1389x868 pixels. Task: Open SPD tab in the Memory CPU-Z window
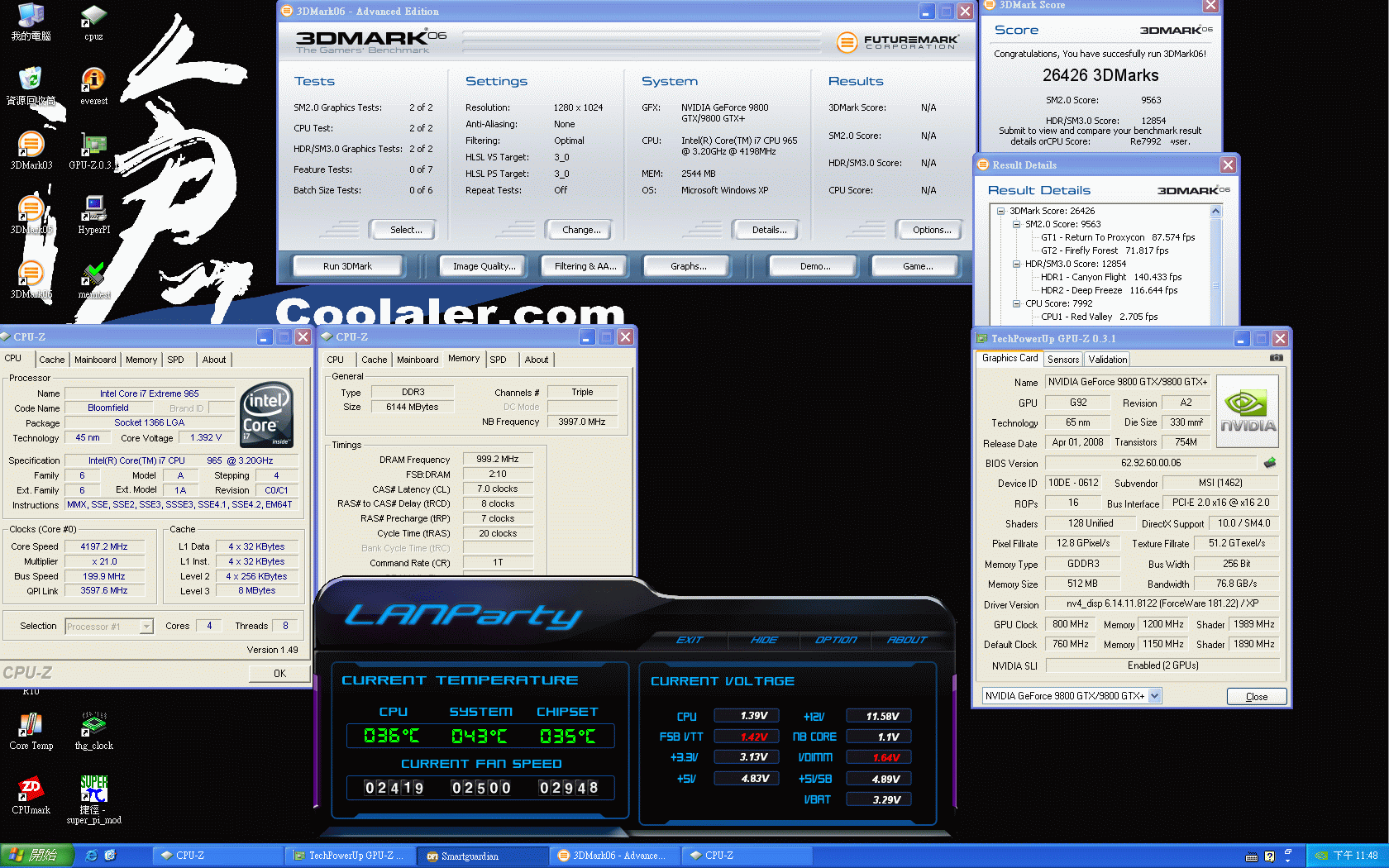pos(498,360)
